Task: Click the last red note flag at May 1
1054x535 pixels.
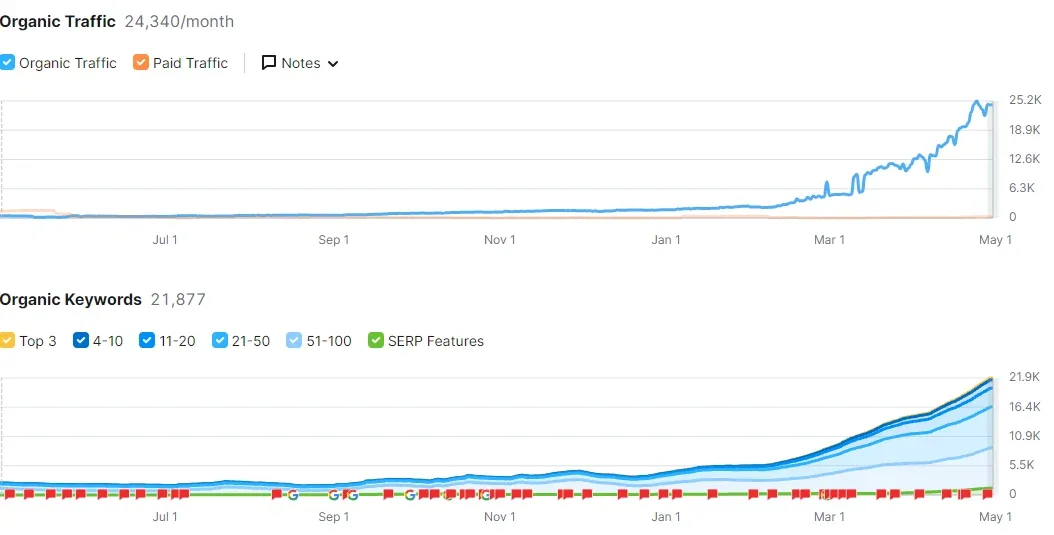Action: pyautogui.click(x=987, y=494)
